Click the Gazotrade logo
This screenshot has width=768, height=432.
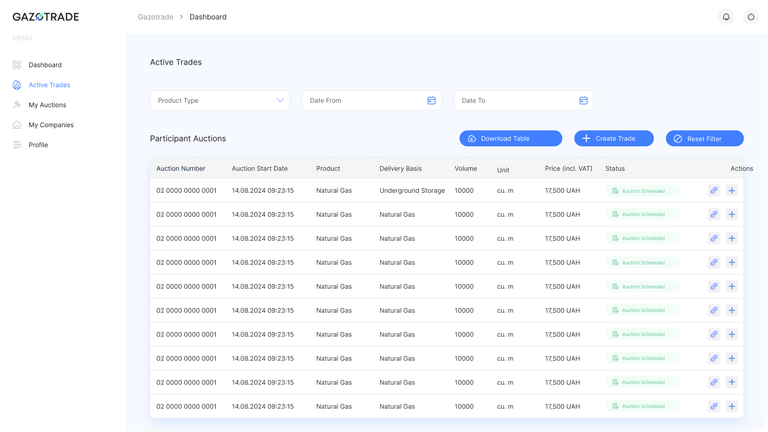(46, 17)
